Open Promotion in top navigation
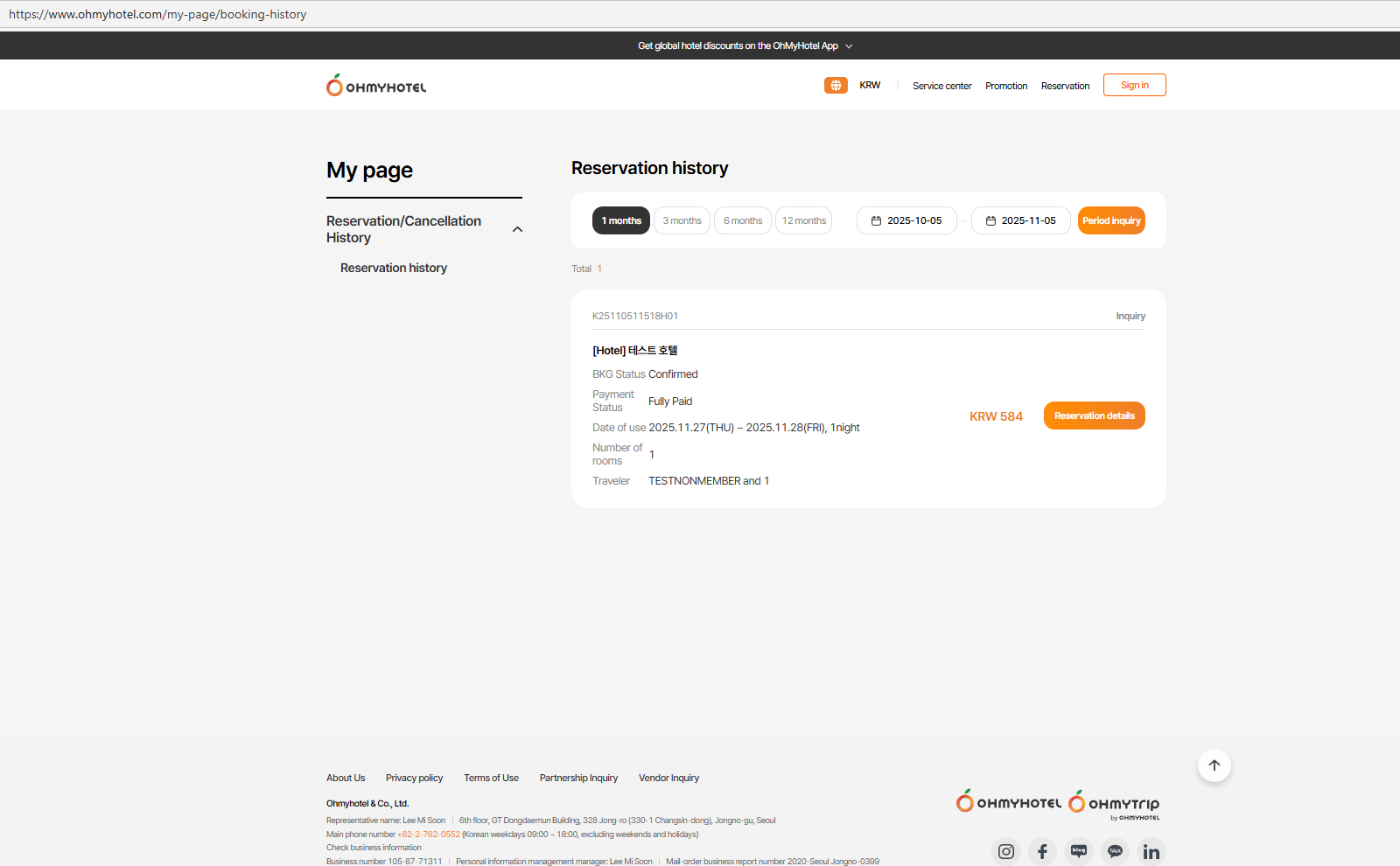 1006,86
